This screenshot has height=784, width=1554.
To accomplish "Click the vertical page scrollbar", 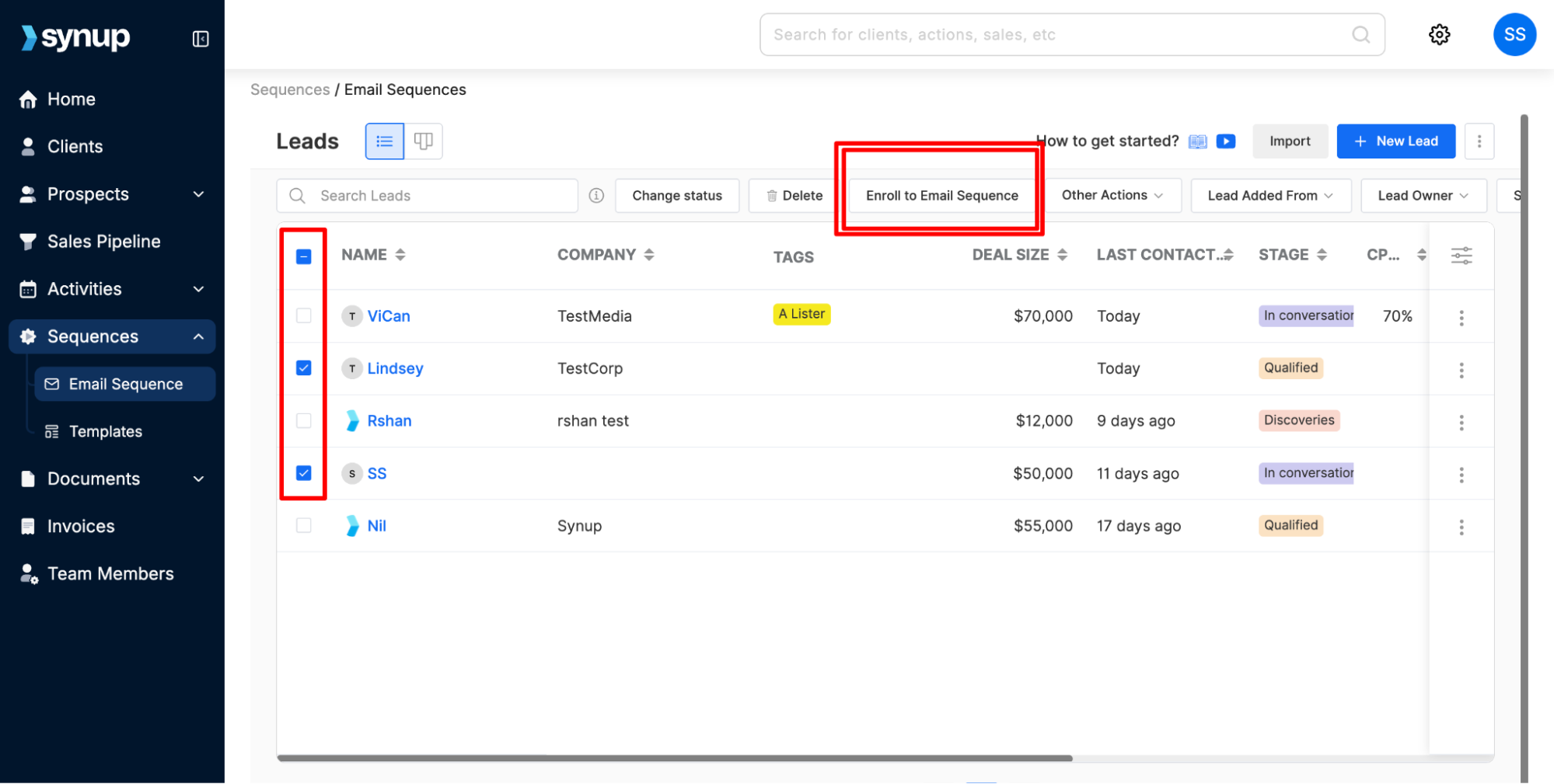I will [x=1524, y=448].
